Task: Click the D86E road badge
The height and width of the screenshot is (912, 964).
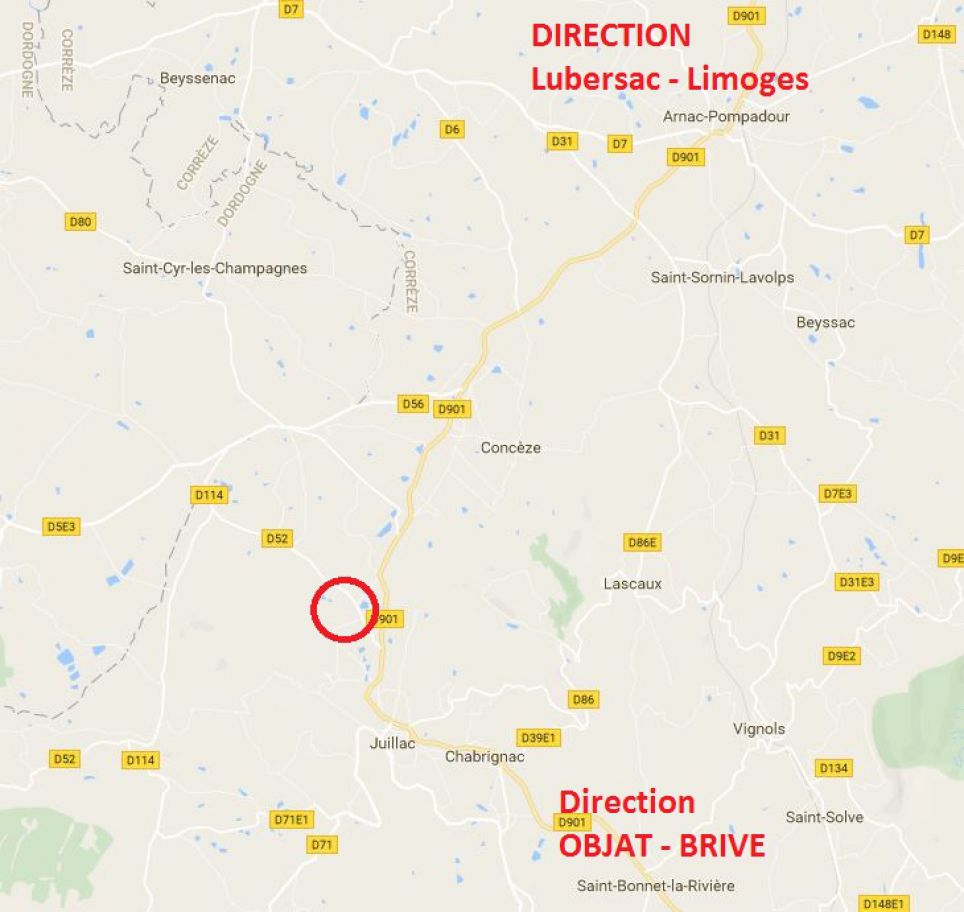Action: point(642,542)
